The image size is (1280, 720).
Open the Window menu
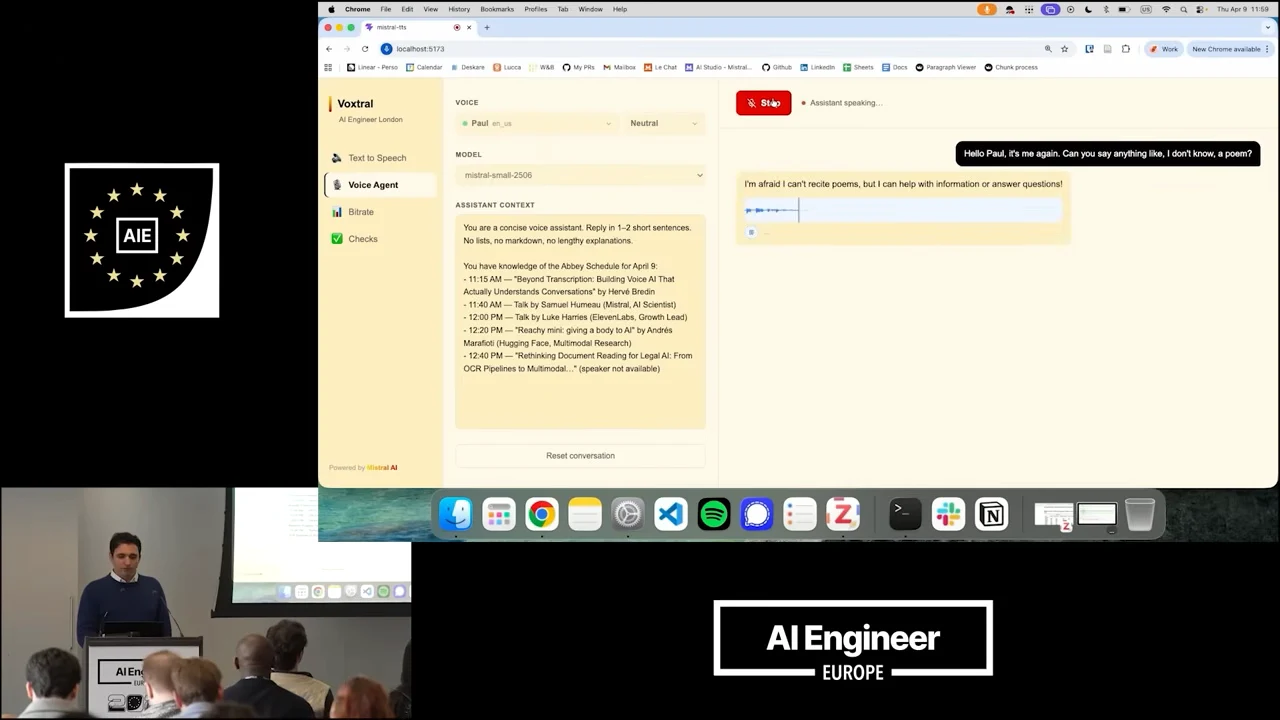coord(590,9)
